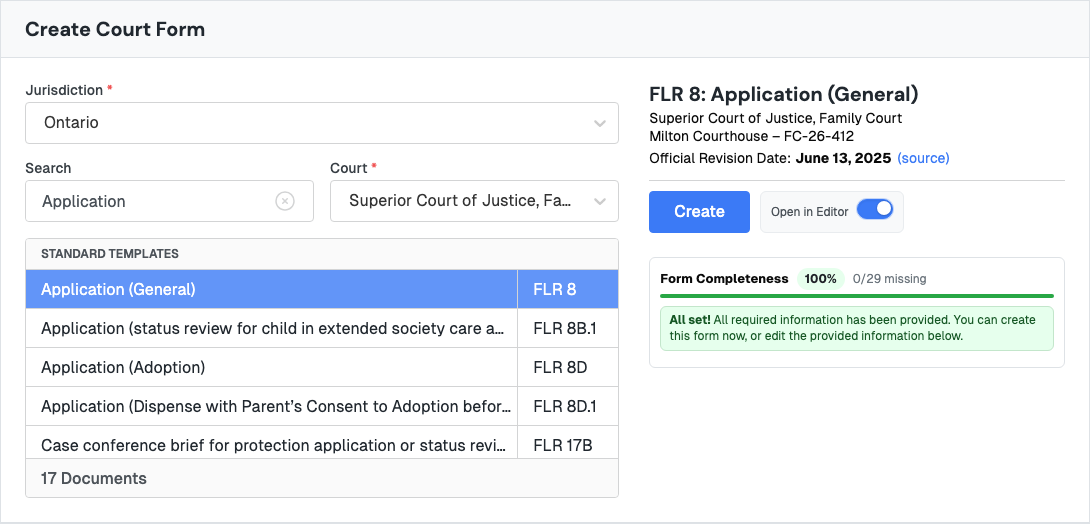Click Milton Courthouse – FC-26-412 text

[x=751, y=136]
